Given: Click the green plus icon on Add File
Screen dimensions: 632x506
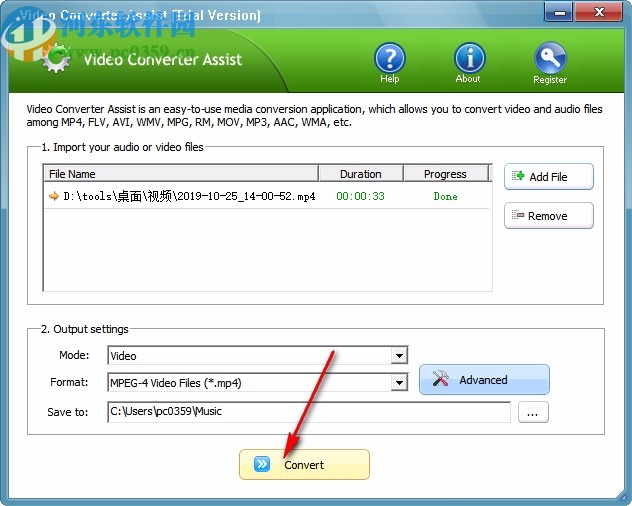Looking at the screenshot, I should click(518, 176).
